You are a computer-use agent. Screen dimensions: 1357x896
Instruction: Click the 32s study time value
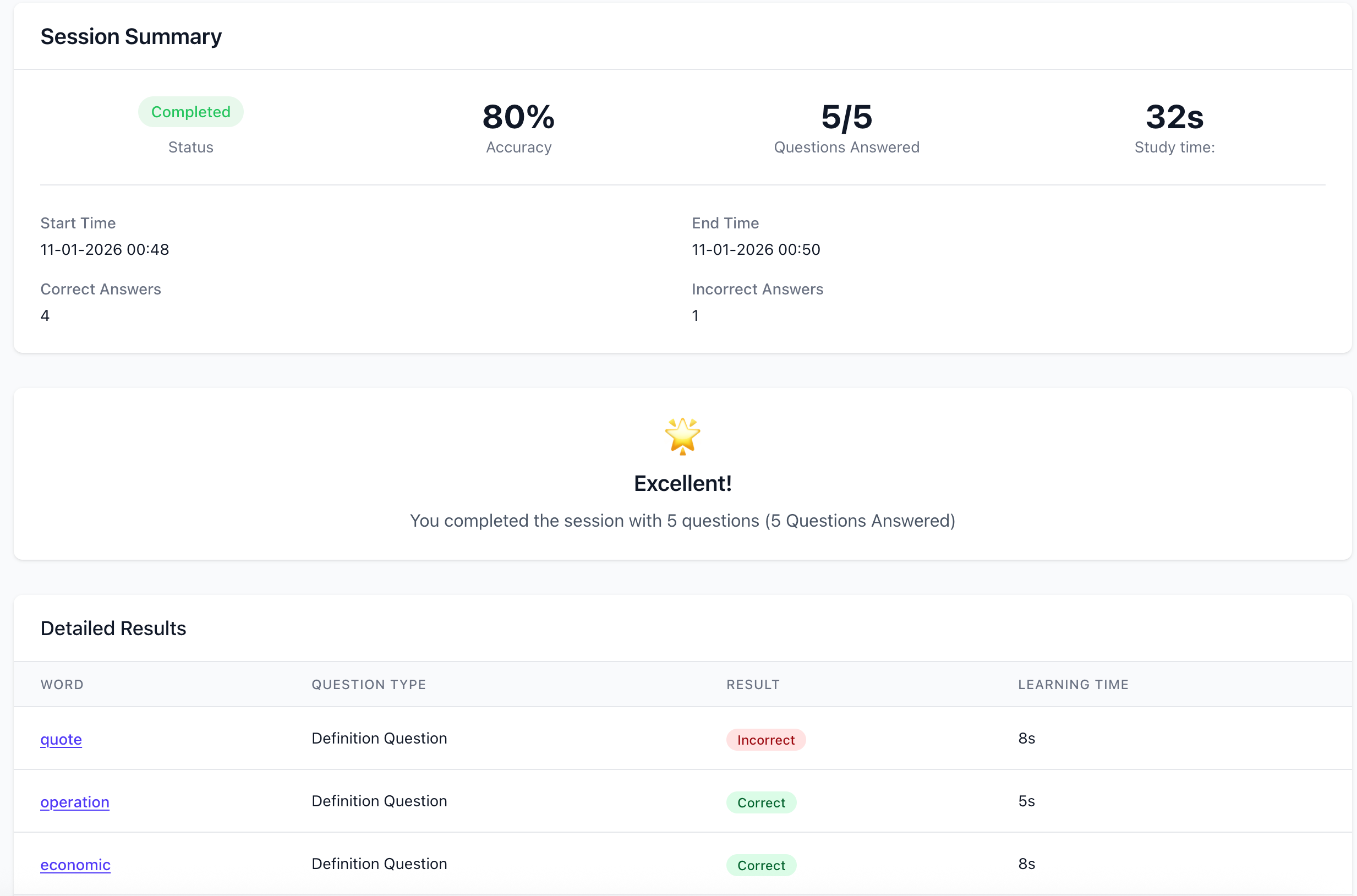[x=1174, y=117]
